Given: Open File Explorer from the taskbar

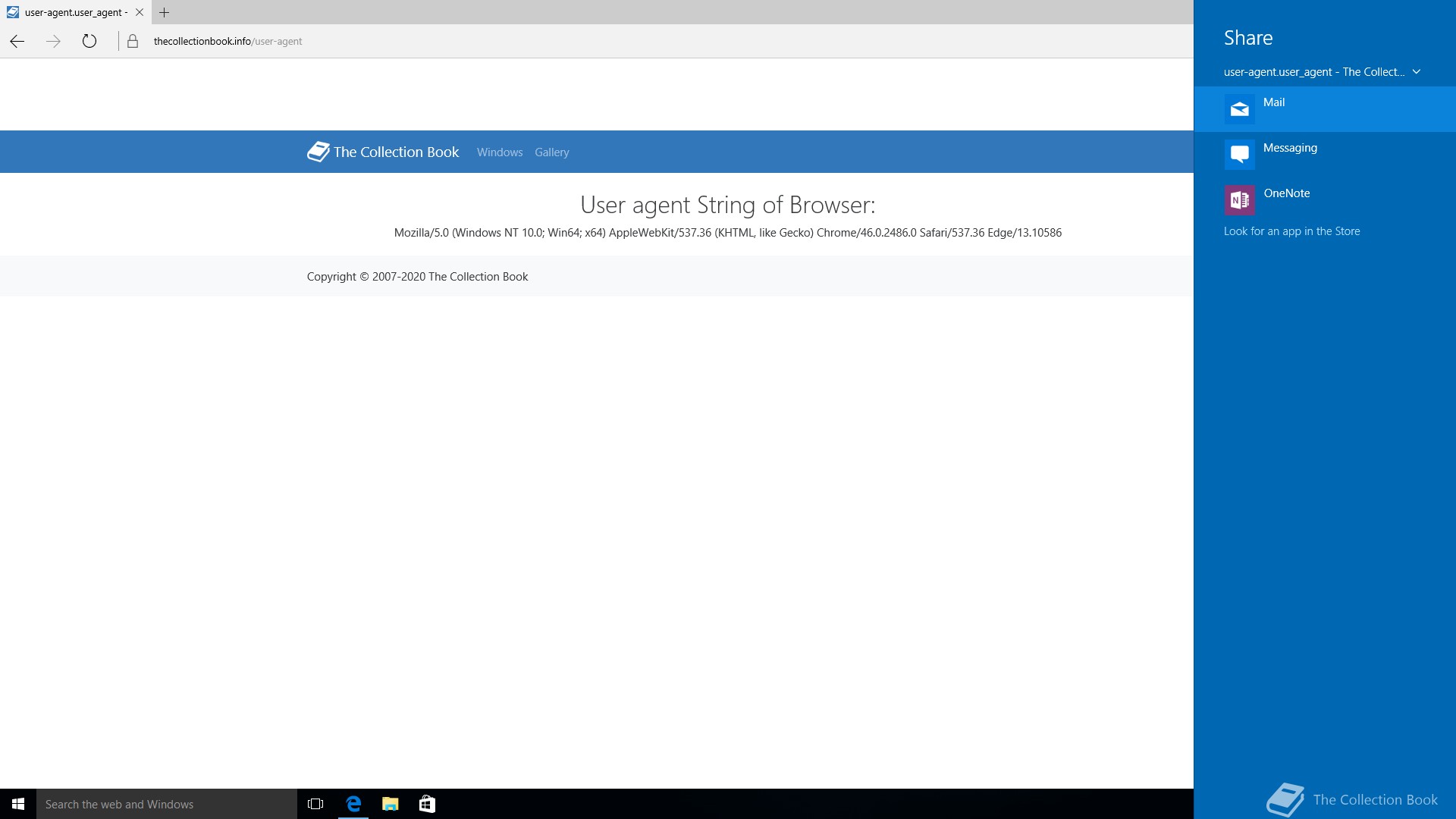Looking at the screenshot, I should click(390, 804).
